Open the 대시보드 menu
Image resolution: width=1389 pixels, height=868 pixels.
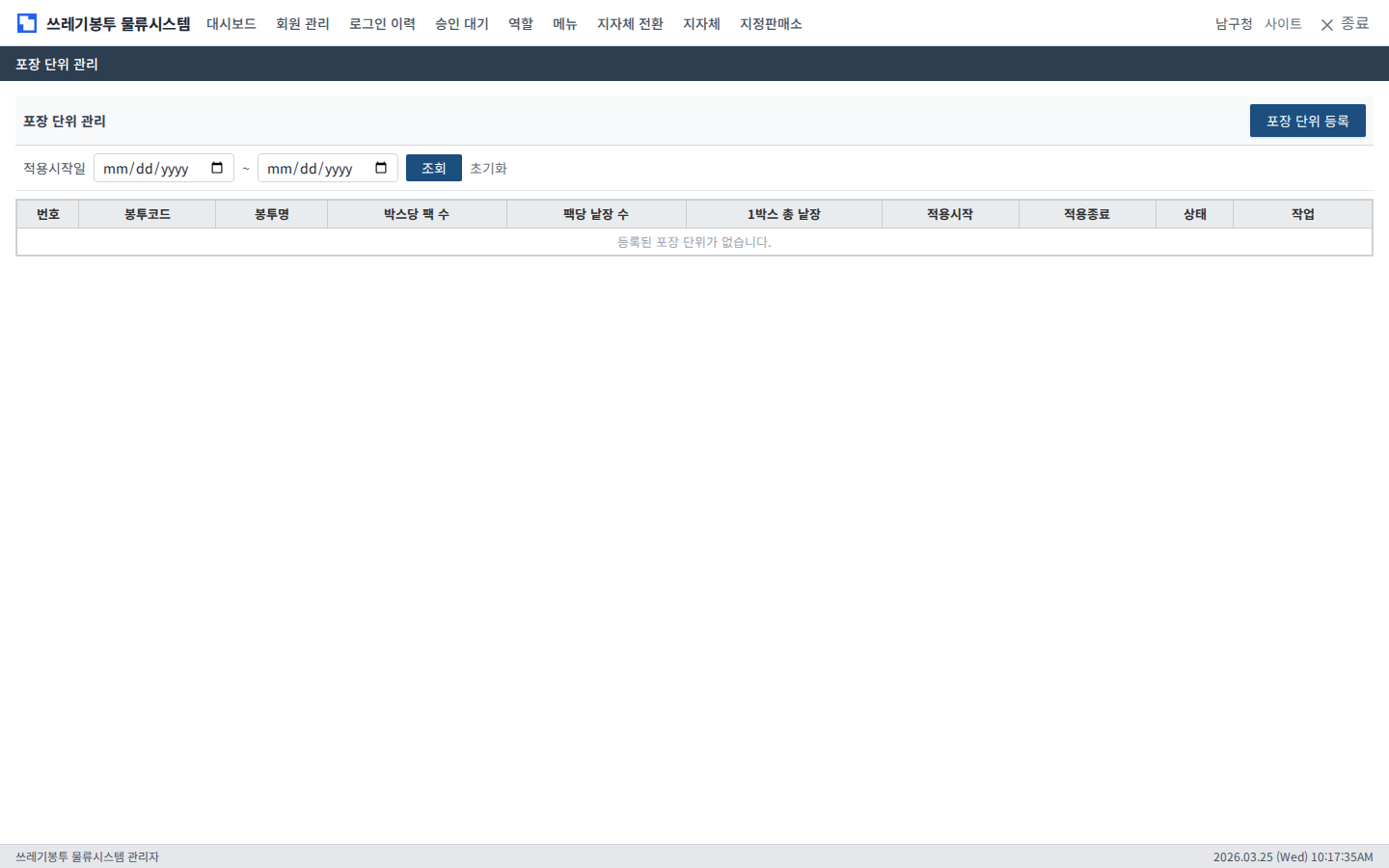coord(231,23)
